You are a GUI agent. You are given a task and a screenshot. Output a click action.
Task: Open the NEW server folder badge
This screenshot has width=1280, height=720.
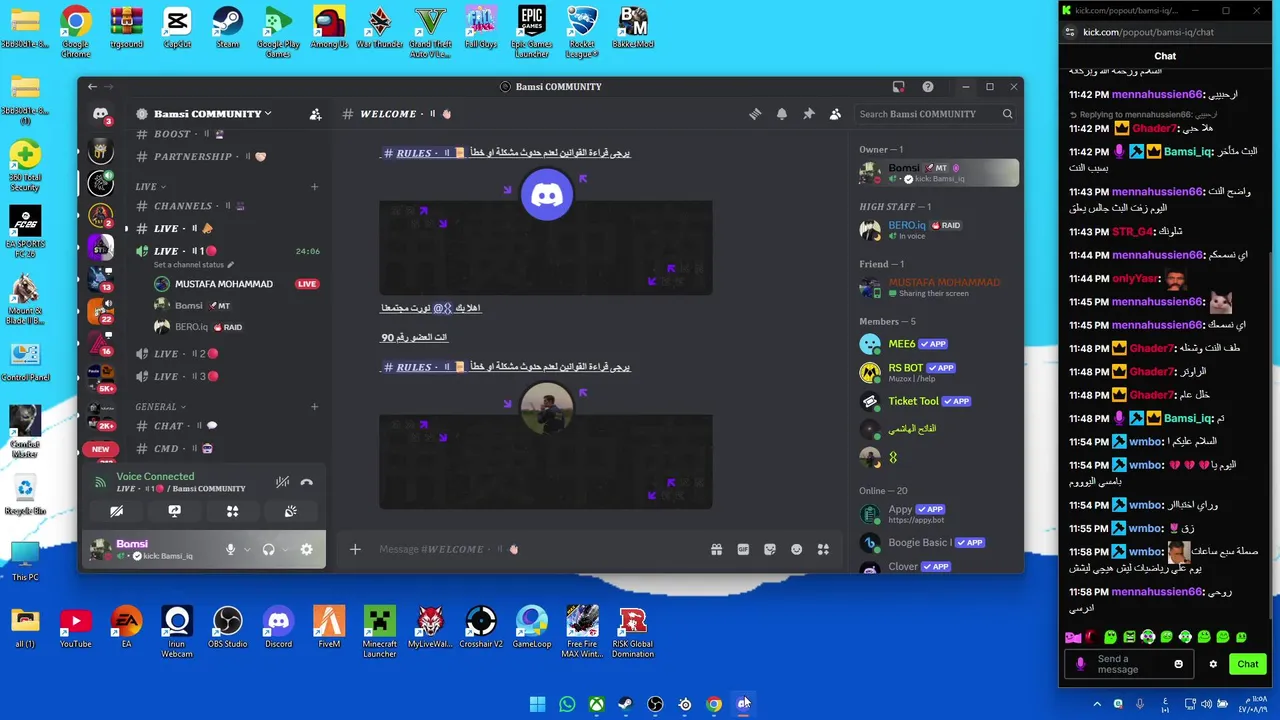(x=100, y=449)
